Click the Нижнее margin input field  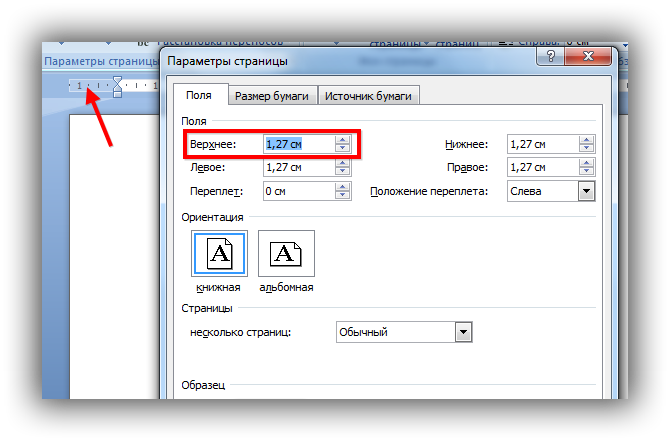[543, 144]
